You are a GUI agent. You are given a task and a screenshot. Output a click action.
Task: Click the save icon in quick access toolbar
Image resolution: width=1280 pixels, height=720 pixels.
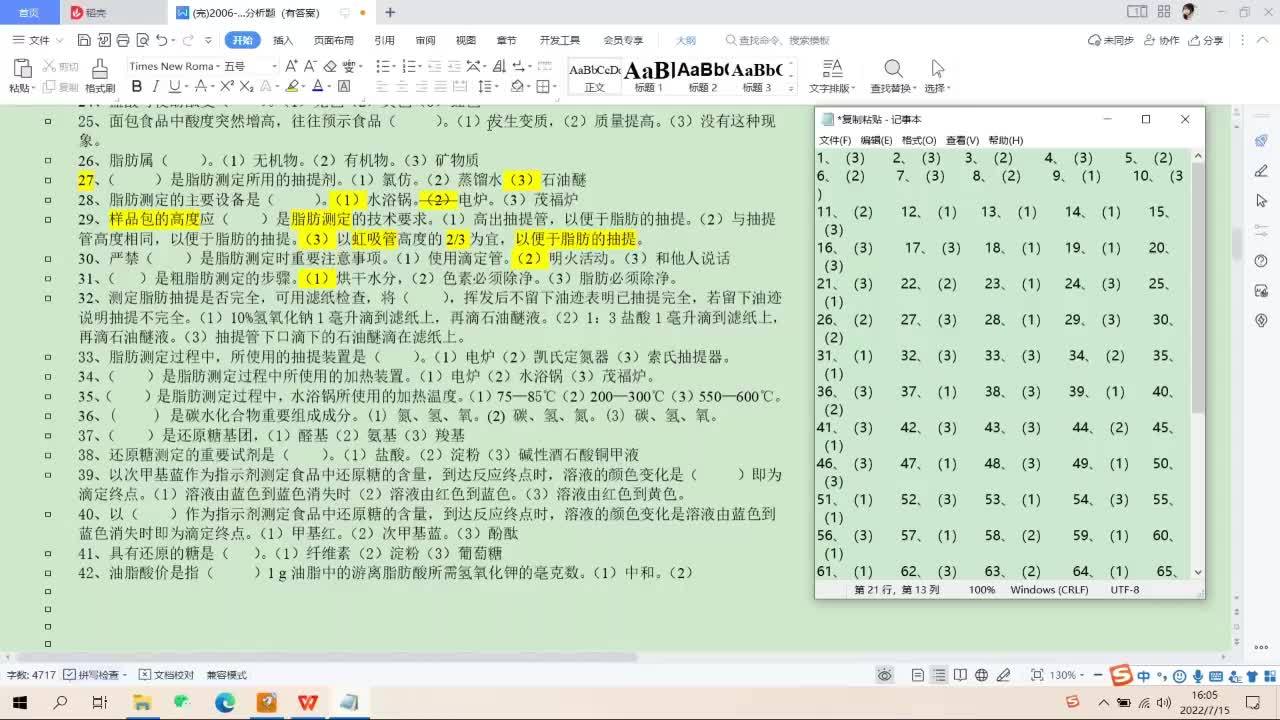84,41
